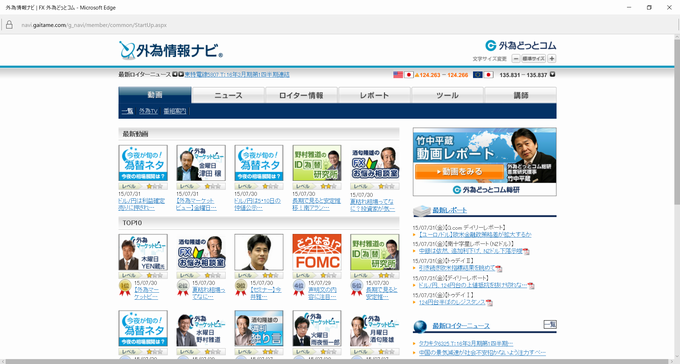Click the horizontal scrollbar at page bottom
Image resolution: width=680 pixels, height=364 pixels.
[337, 361]
